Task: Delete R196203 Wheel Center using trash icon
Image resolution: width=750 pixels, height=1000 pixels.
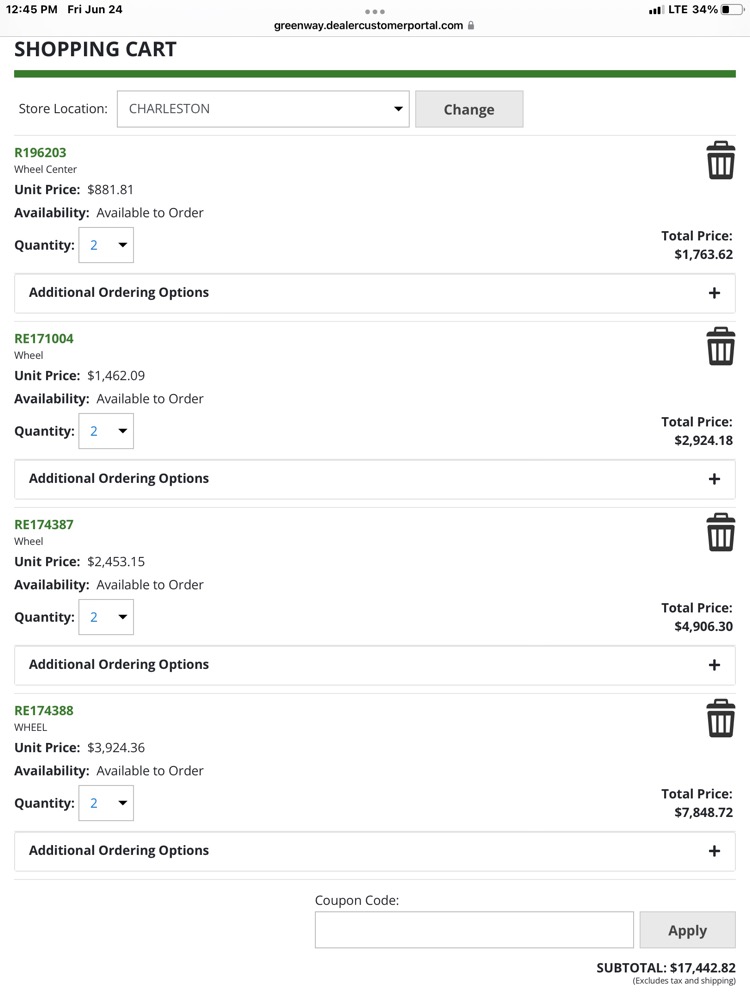Action: (721, 160)
